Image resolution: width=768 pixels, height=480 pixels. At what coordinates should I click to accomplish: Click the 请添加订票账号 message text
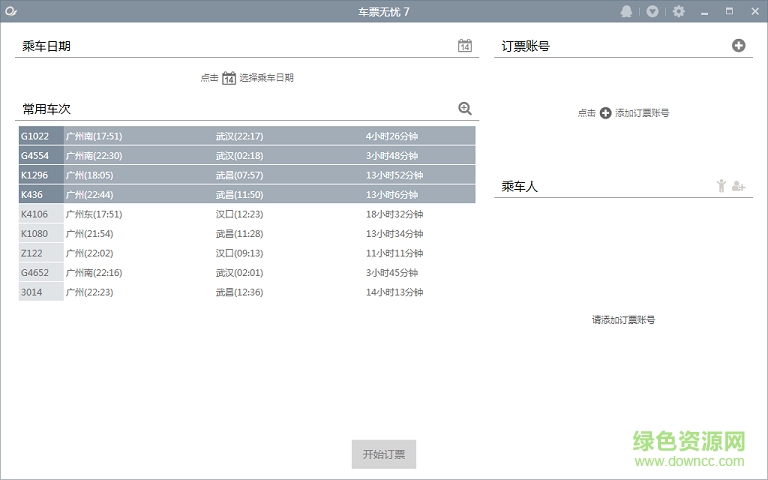[624, 320]
